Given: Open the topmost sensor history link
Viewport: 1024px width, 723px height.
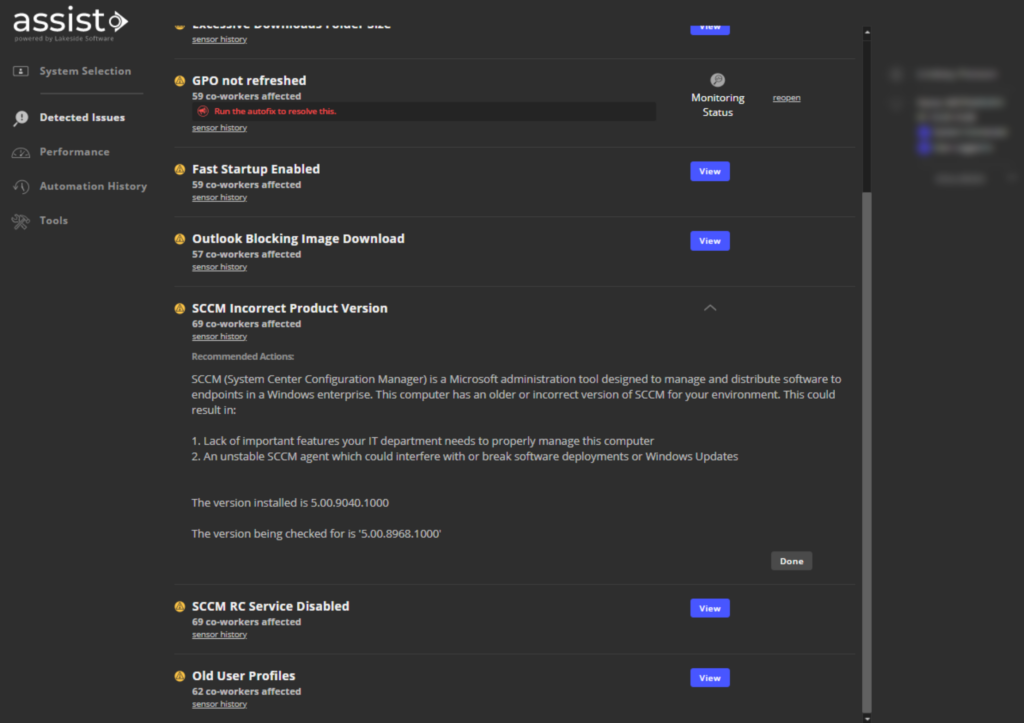Looking at the screenshot, I should click(x=219, y=40).
